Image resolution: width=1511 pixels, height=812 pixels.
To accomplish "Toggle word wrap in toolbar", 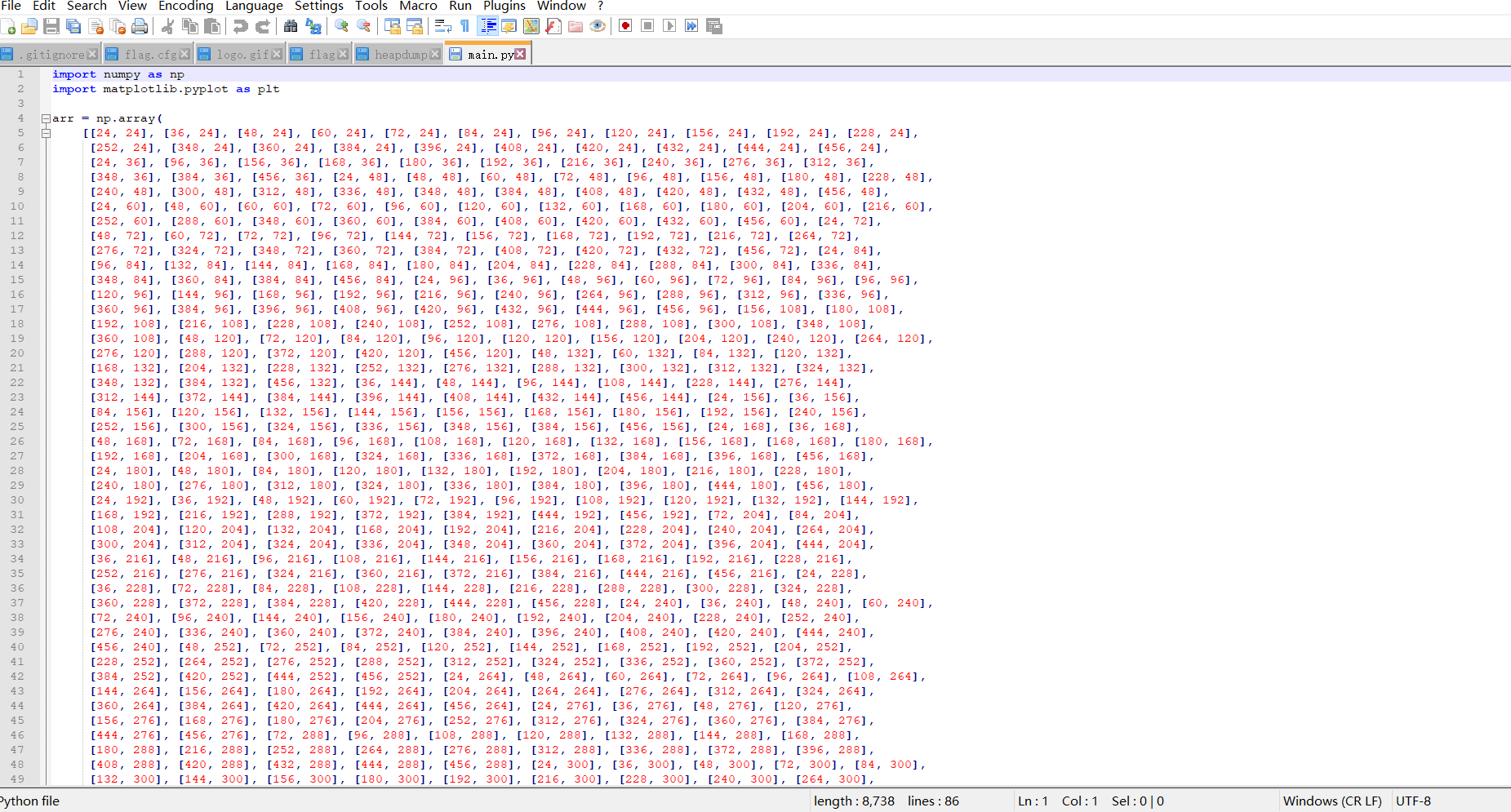I will (442, 27).
